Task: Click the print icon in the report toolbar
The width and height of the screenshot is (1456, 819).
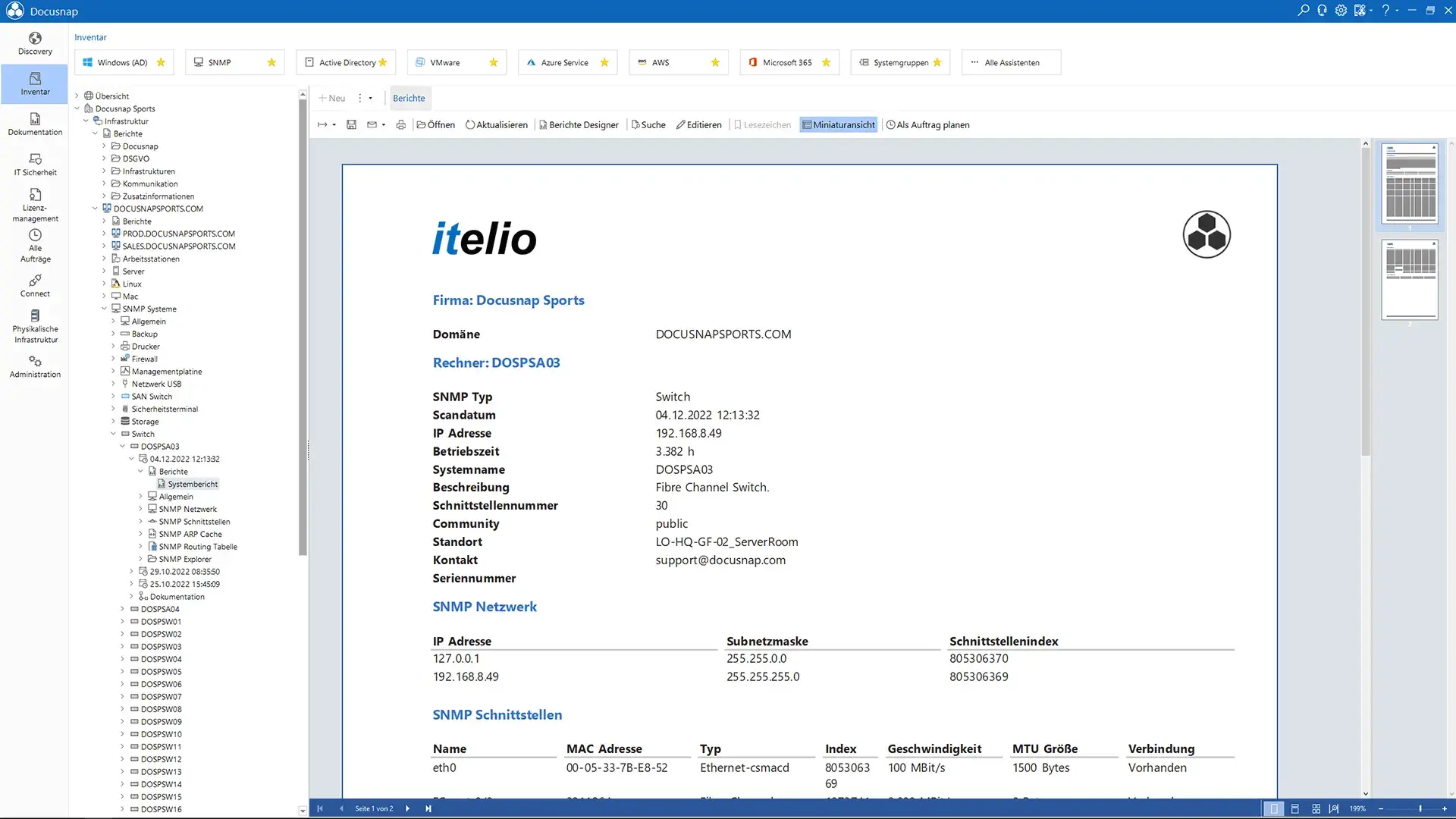Action: point(400,124)
